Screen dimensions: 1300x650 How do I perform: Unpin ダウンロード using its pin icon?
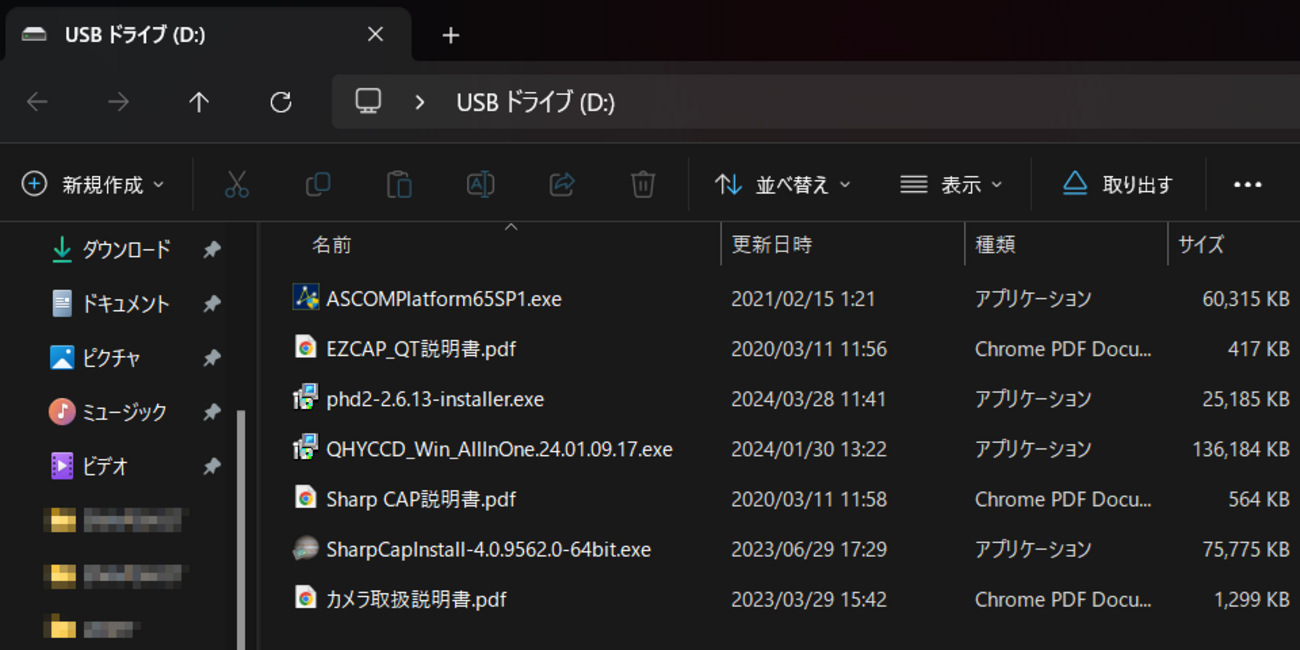[211, 250]
